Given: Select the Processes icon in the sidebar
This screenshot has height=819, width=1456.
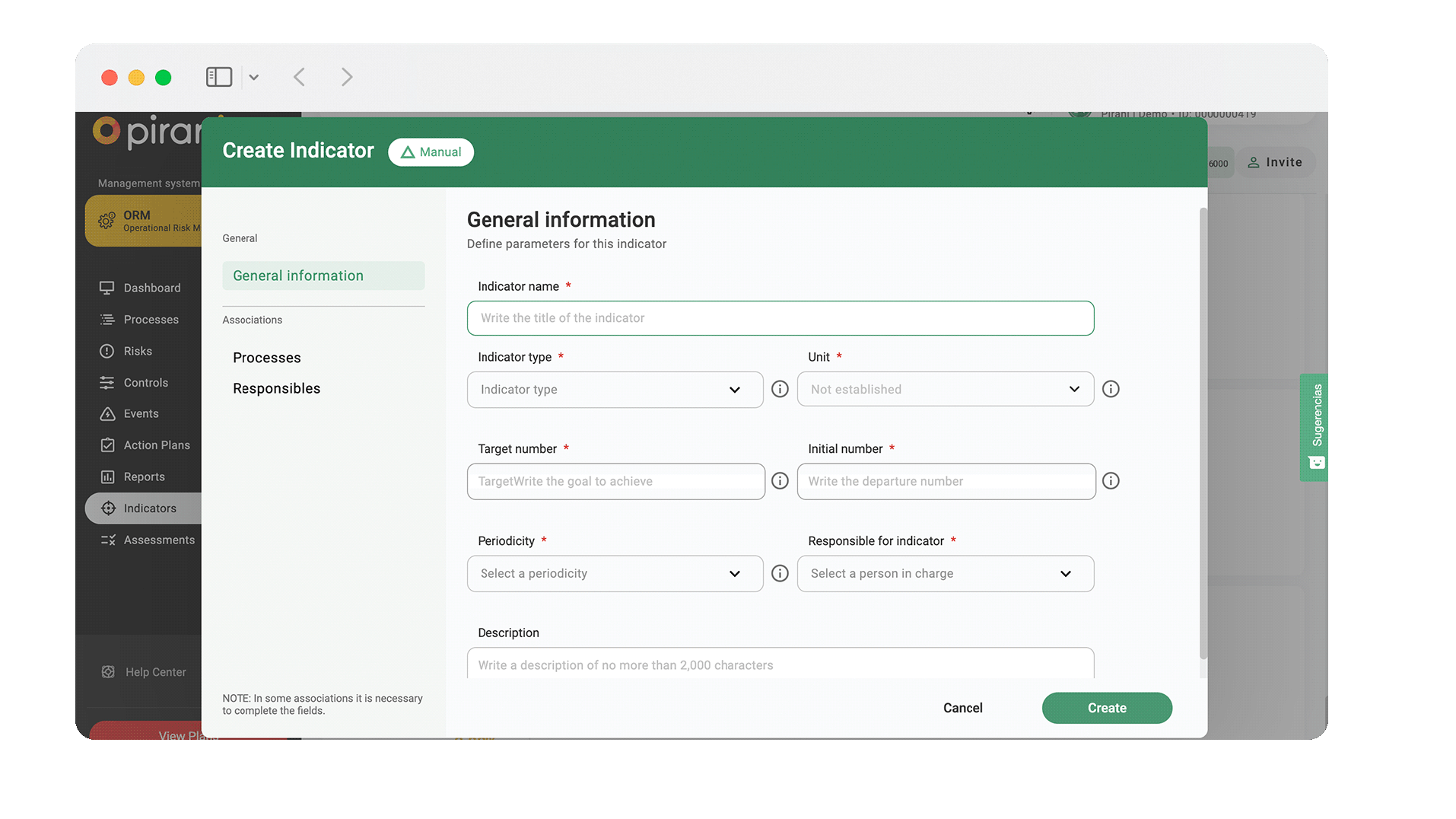Looking at the screenshot, I should (x=108, y=319).
